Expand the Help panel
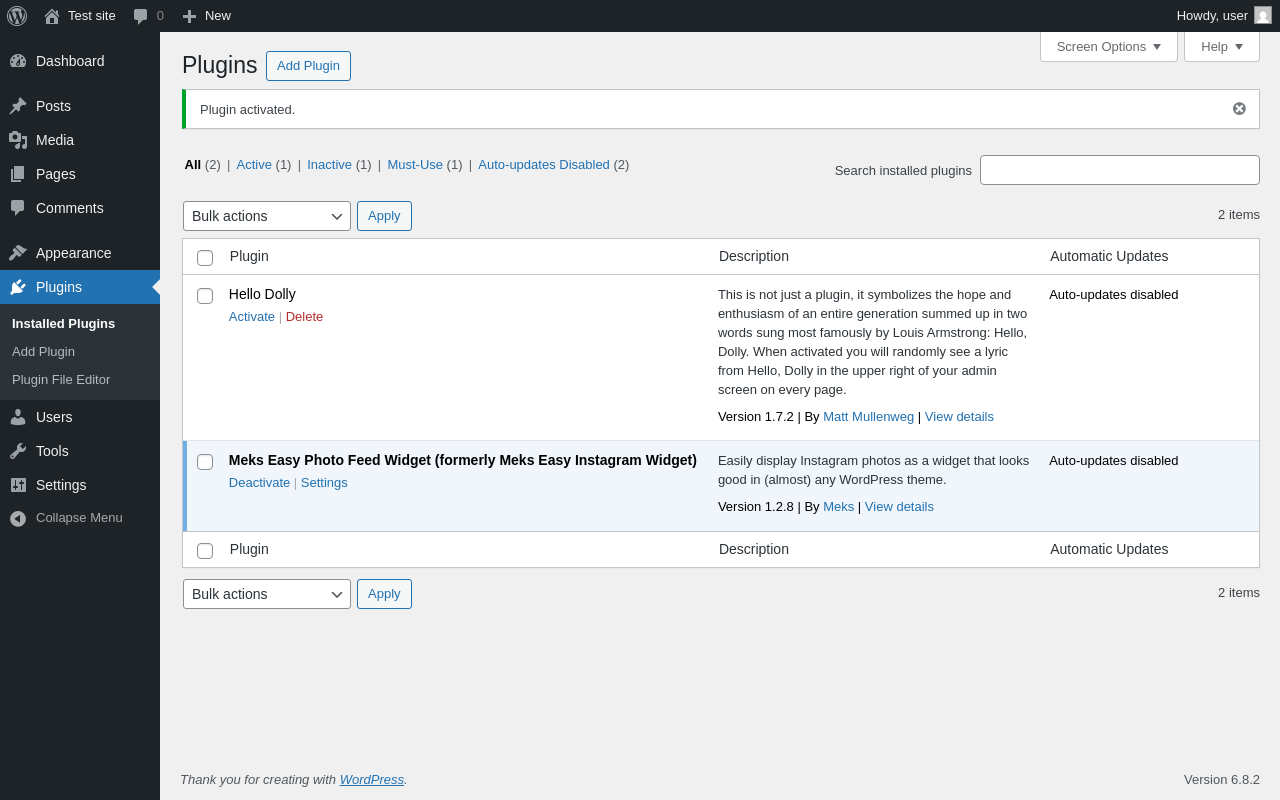 (1222, 46)
